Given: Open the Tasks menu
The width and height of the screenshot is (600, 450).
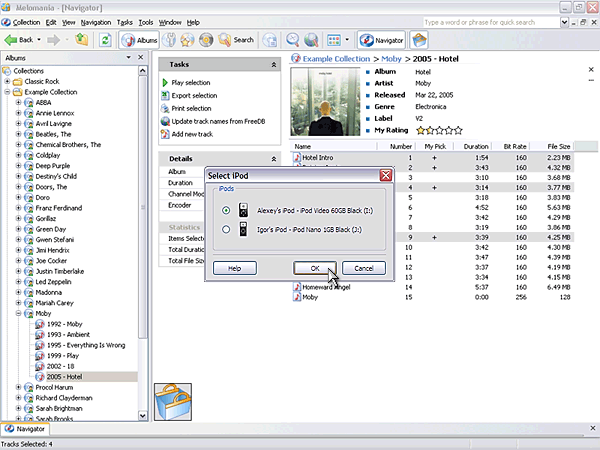Looking at the screenshot, I should 125,22.
